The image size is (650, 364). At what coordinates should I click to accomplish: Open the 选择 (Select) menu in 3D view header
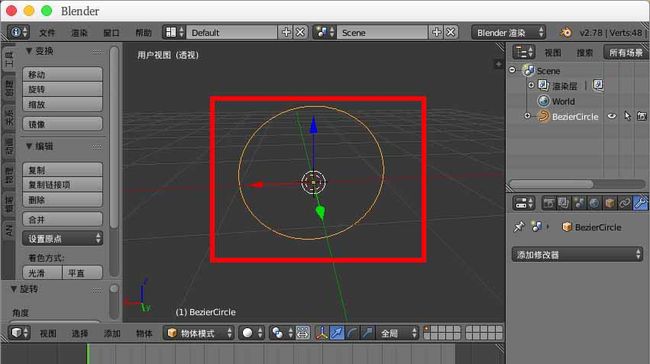click(x=80, y=333)
